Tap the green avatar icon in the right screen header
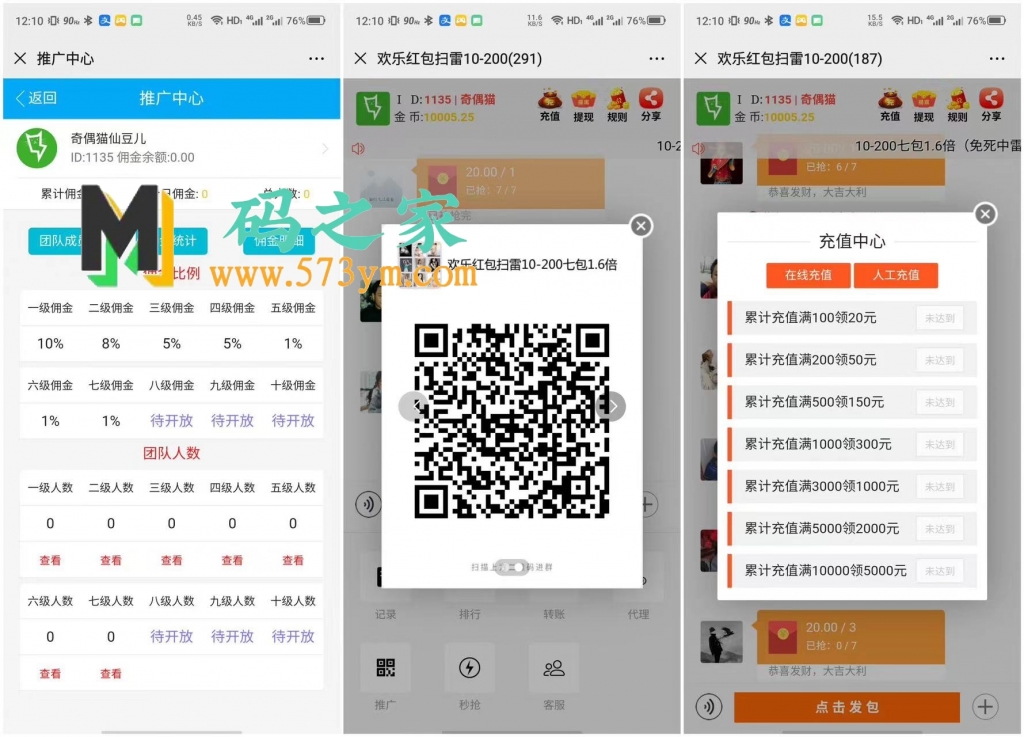Image resolution: width=1024 pixels, height=737 pixels. pos(712,108)
